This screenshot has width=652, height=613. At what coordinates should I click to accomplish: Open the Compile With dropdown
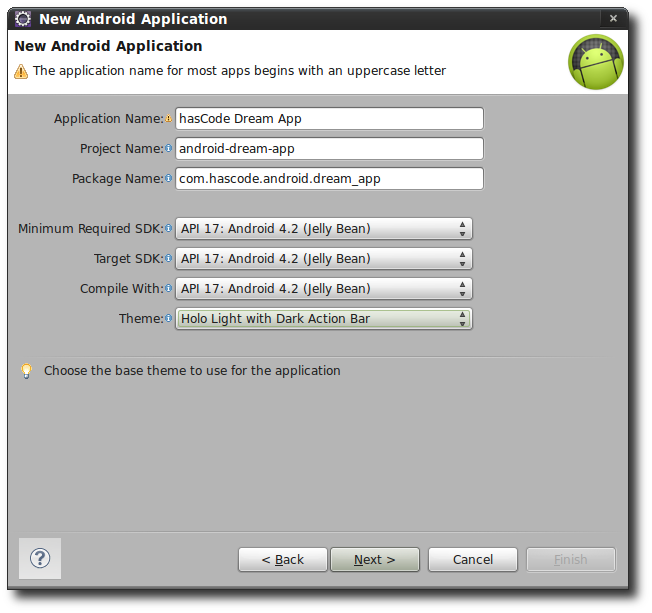(323, 289)
